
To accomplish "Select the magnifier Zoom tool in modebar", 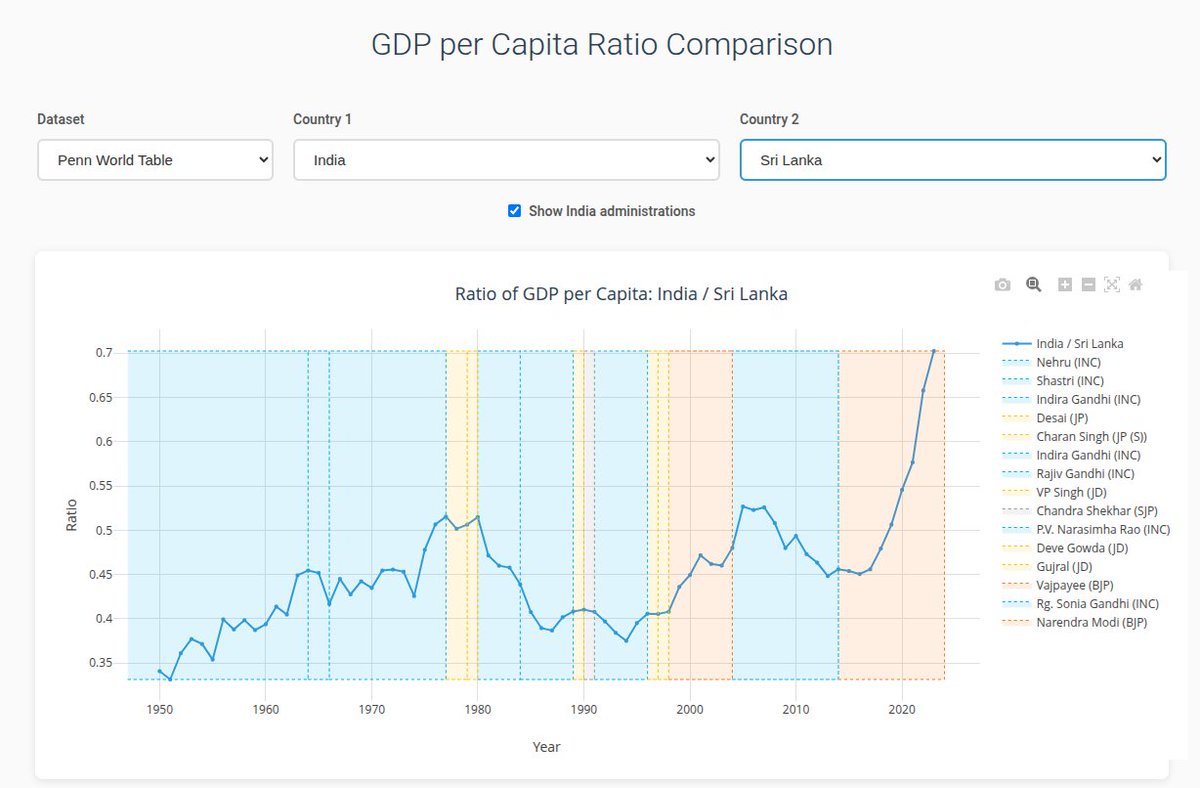I will 1033,285.
